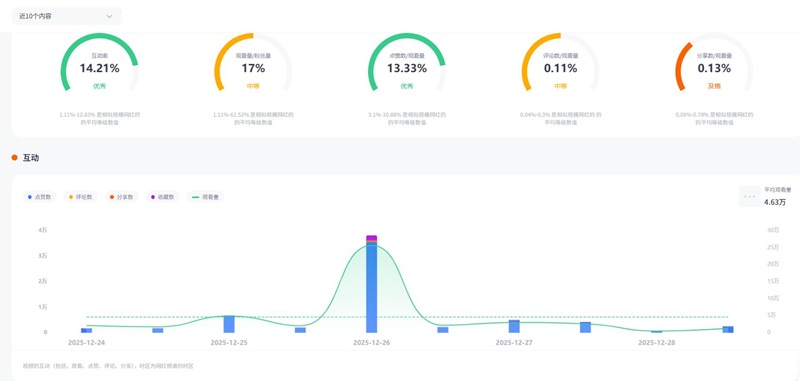800x381 pixels.
Task: Click the 优秀 rating under 互动率
Action: pyautogui.click(x=99, y=86)
